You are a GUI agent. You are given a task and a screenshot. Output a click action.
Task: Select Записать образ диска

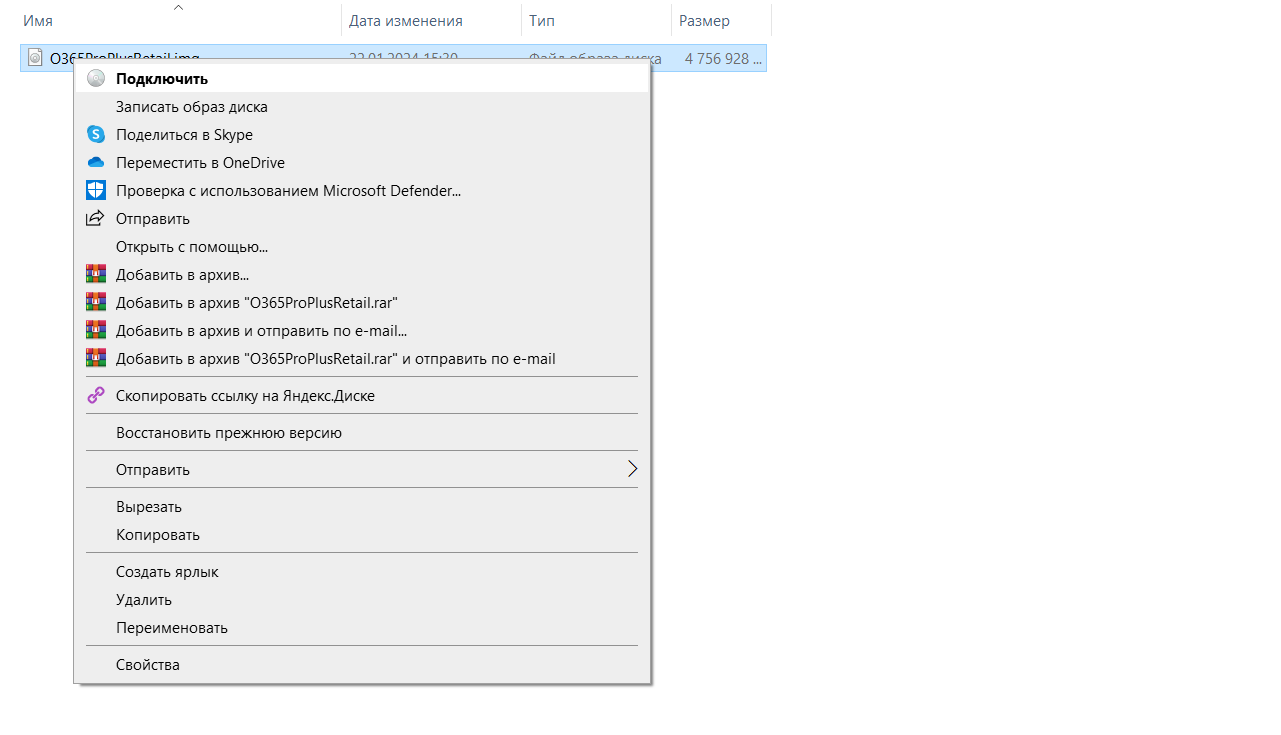(x=192, y=107)
